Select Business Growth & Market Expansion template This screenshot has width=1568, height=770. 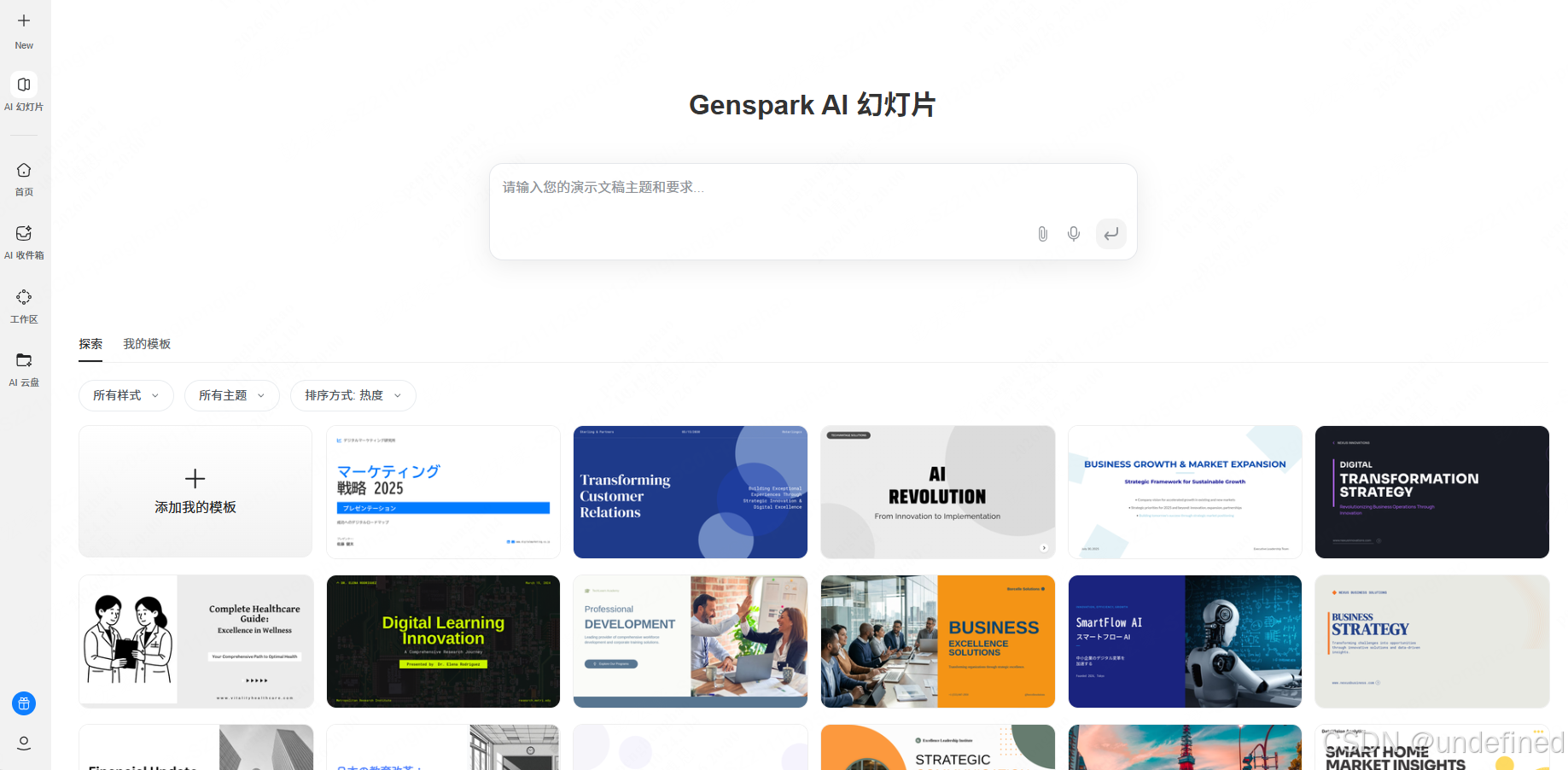(x=1185, y=492)
